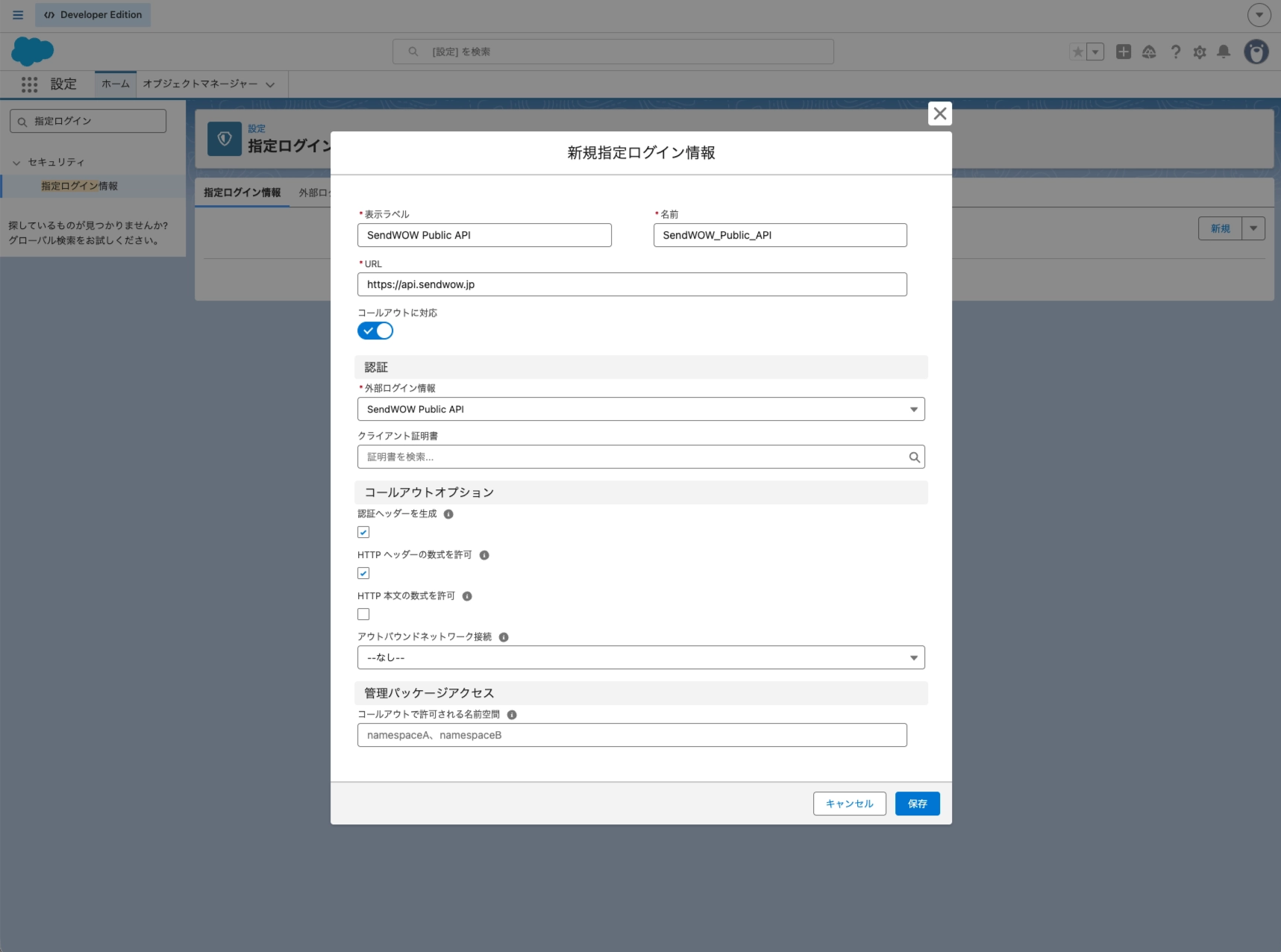
Task: Click the 新規指定ログイン情報 dialog title
Action: click(x=641, y=153)
